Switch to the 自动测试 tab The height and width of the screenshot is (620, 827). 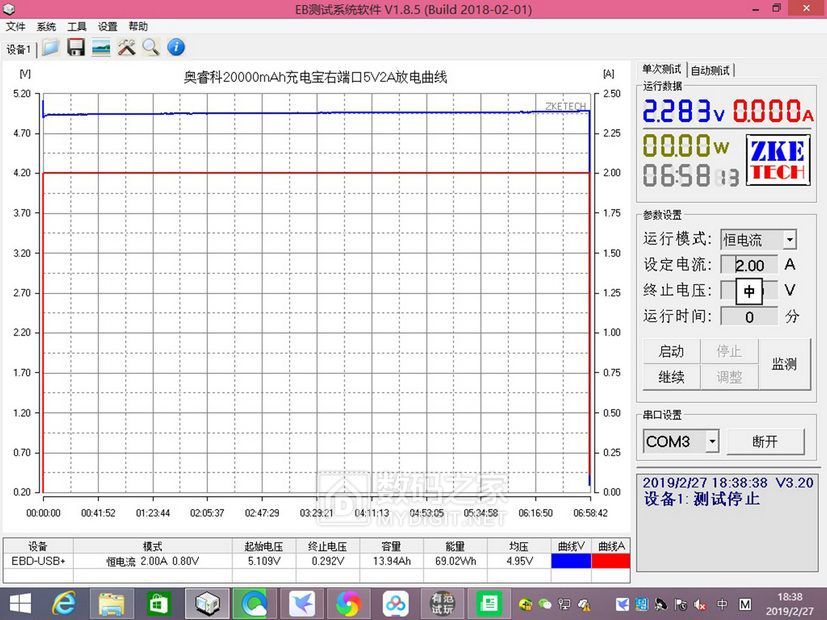pyautogui.click(x=711, y=70)
